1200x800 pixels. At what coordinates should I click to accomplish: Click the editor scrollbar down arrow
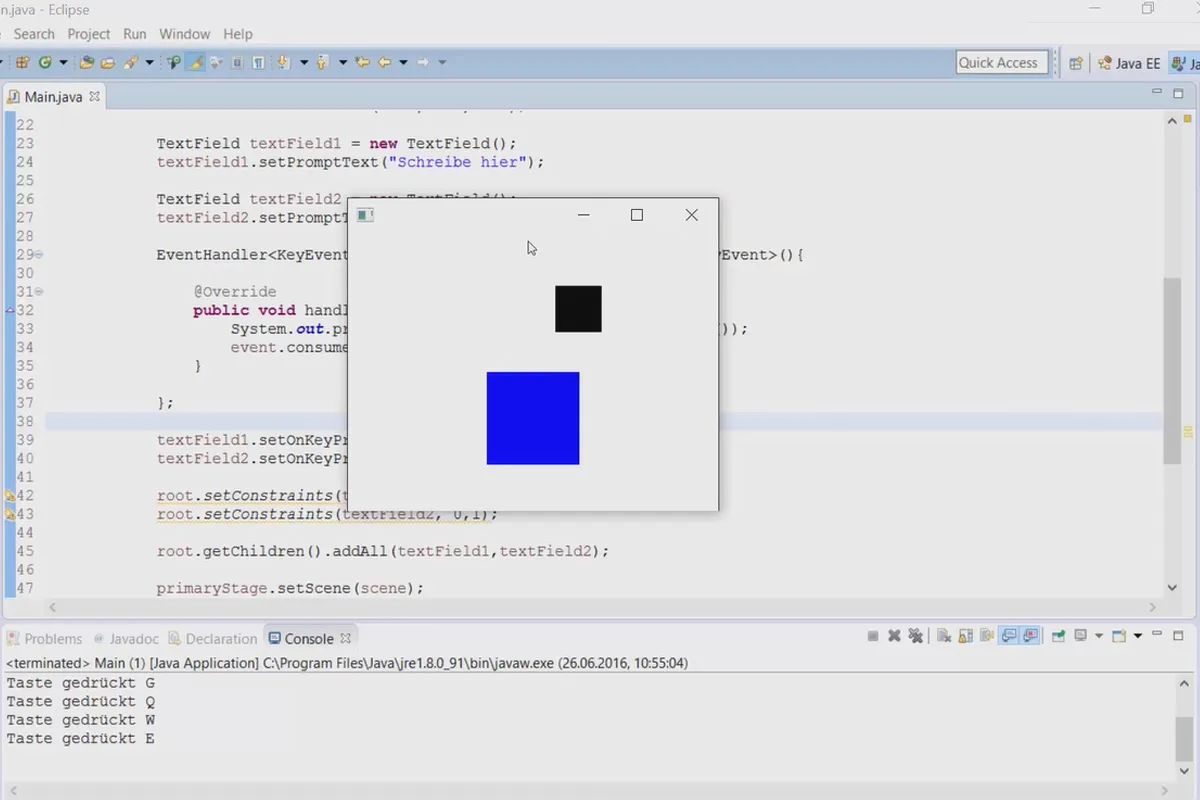(1173, 588)
